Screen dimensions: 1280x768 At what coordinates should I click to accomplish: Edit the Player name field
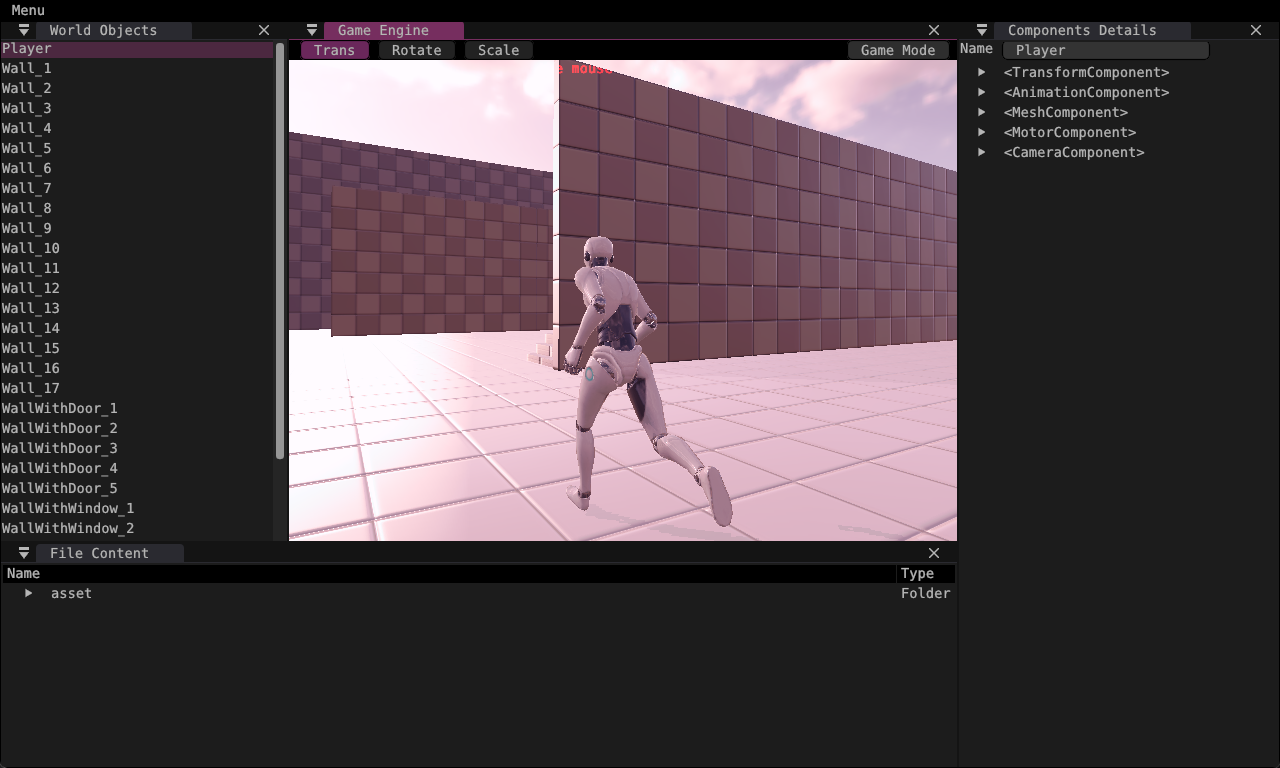[1106, 50]
